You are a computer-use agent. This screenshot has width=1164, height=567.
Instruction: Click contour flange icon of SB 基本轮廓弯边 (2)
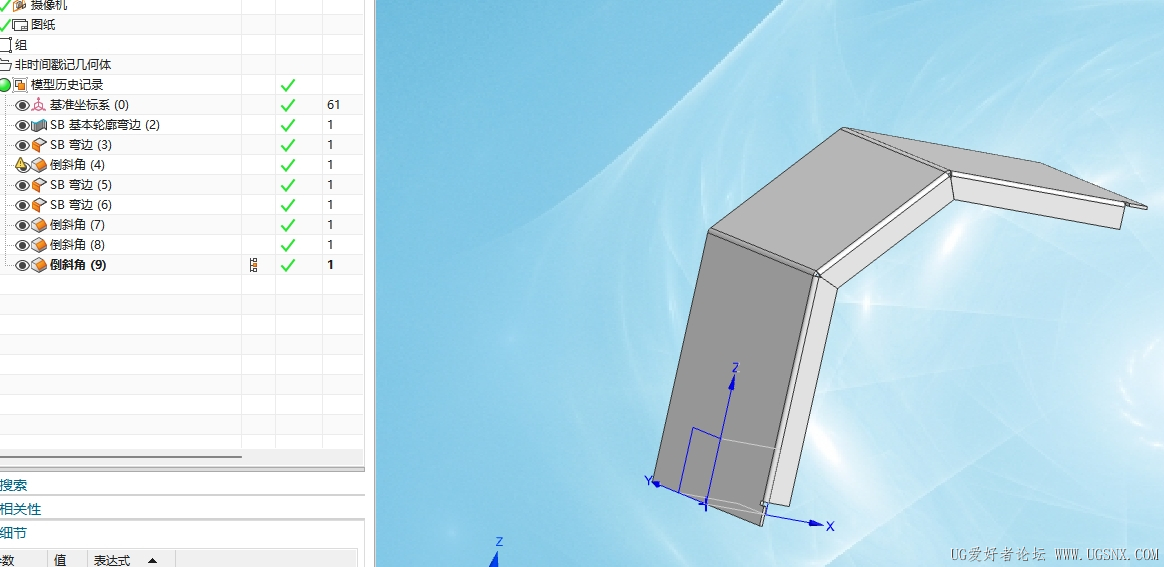click(39, 125)
